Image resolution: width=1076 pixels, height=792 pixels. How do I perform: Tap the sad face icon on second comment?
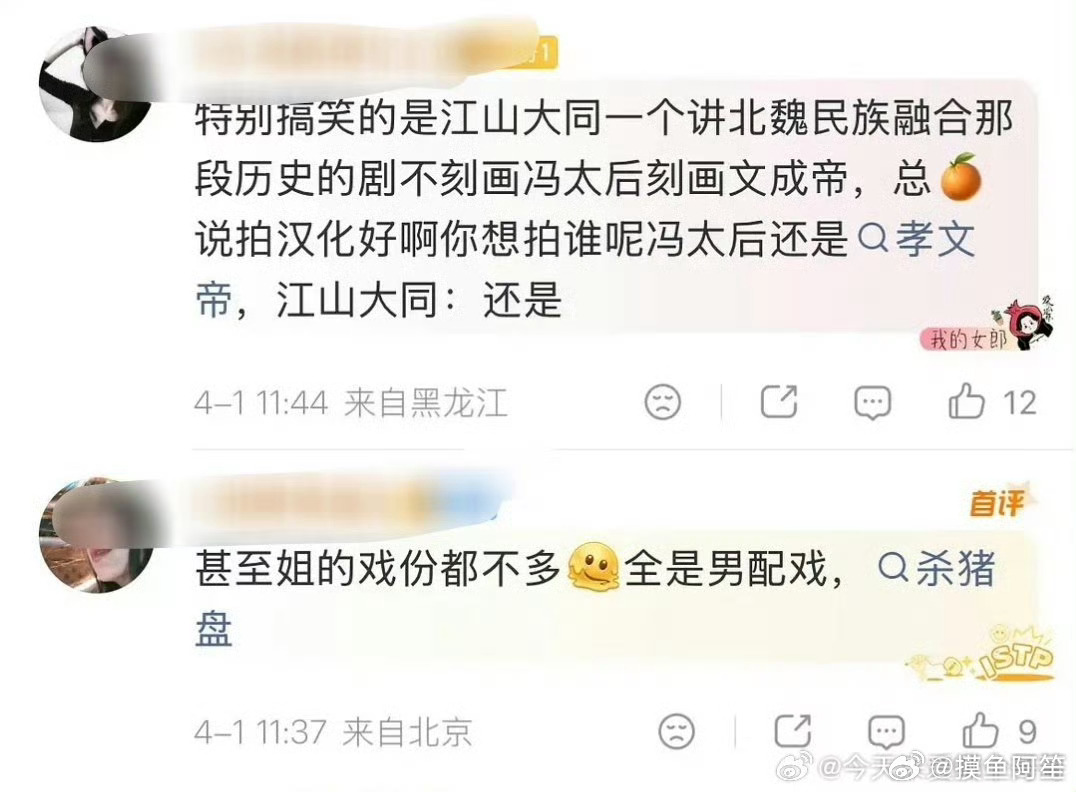(677, 730)
